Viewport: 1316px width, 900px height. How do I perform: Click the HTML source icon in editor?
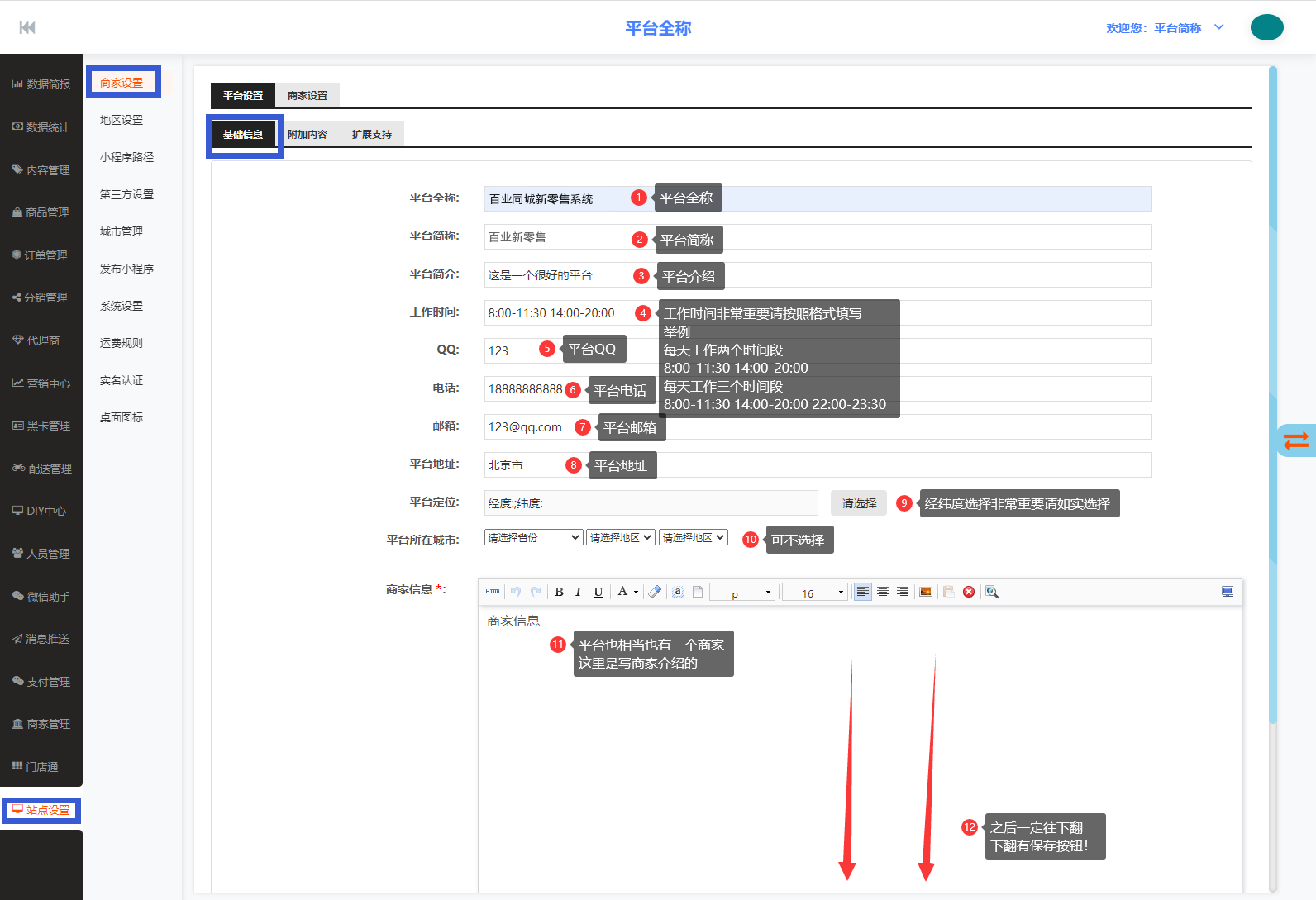coord(493,592)
